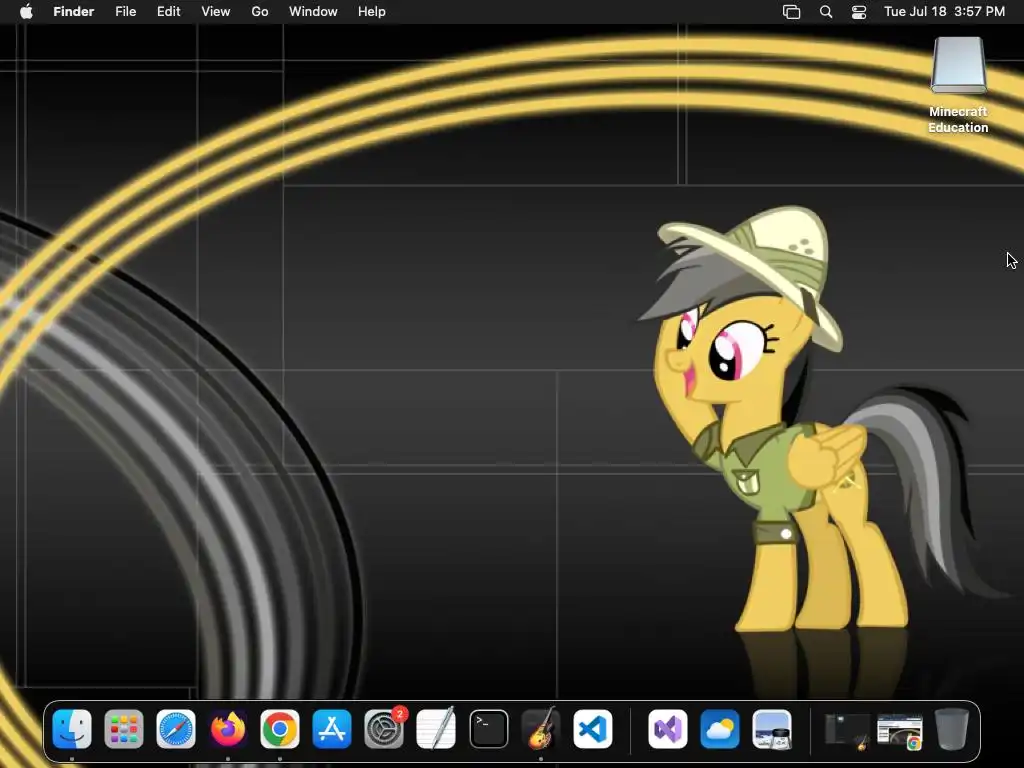Image resolution: width=1024 pixels, height=768 pixels.
Task: Open the Apple menu
Action: tap(26, 12)
